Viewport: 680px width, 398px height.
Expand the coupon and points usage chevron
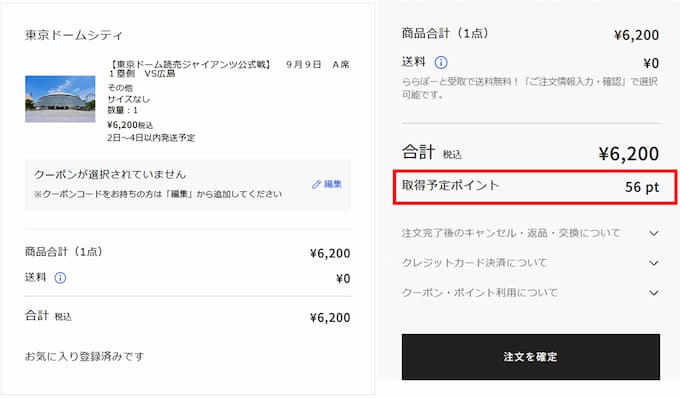pos(654,293)
